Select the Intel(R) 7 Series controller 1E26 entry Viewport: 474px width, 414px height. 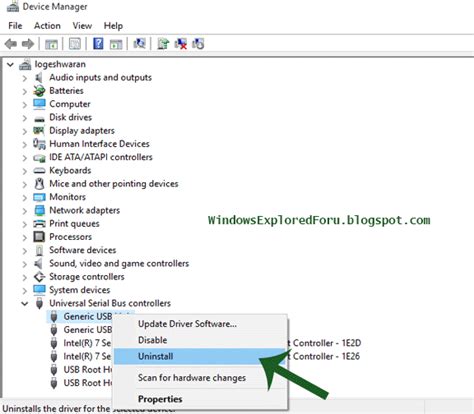coord(87,356)
